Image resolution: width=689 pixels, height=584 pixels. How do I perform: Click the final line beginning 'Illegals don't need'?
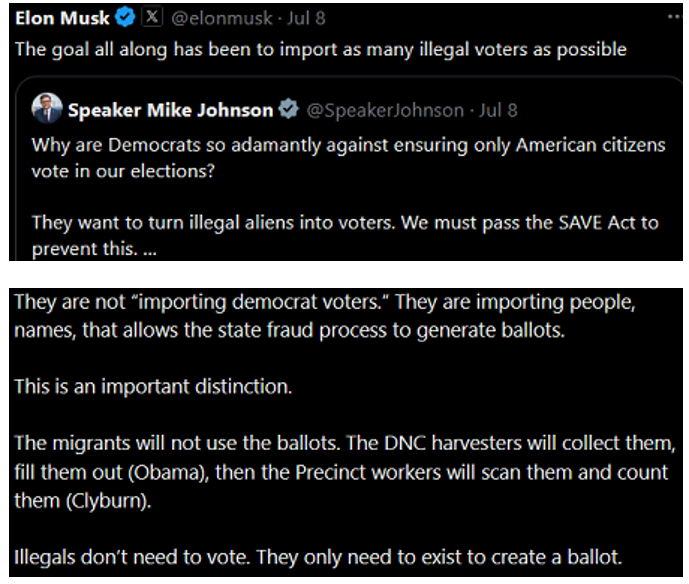[x=318, y=557]
